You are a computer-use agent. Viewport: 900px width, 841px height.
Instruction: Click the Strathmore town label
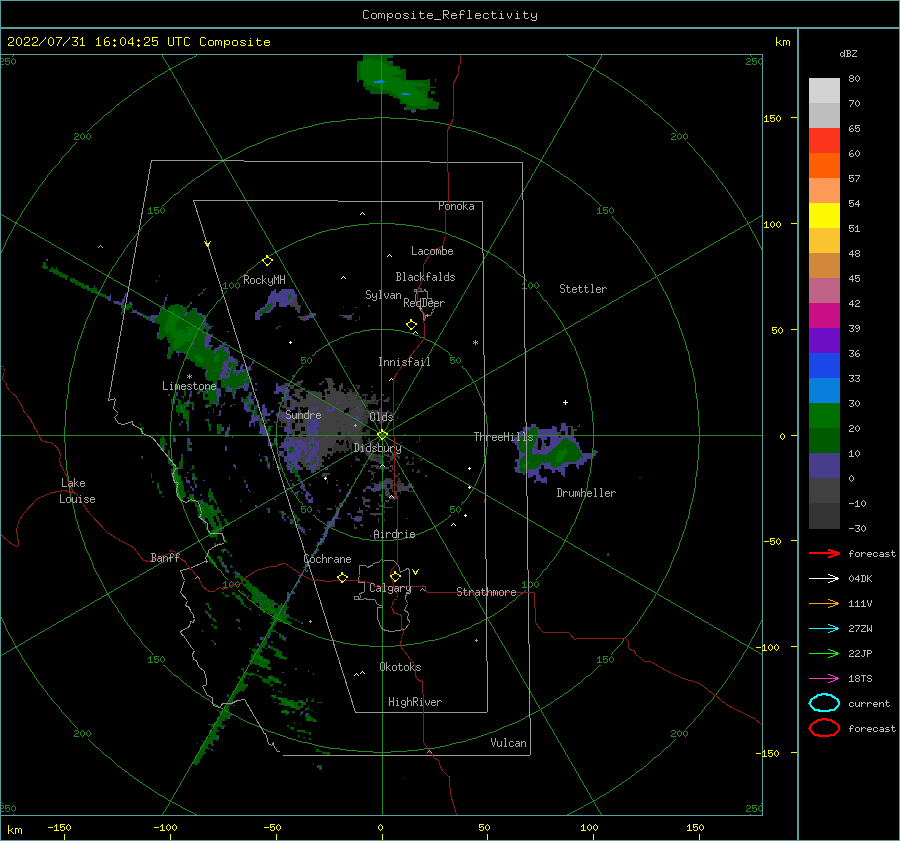point(486,592)
